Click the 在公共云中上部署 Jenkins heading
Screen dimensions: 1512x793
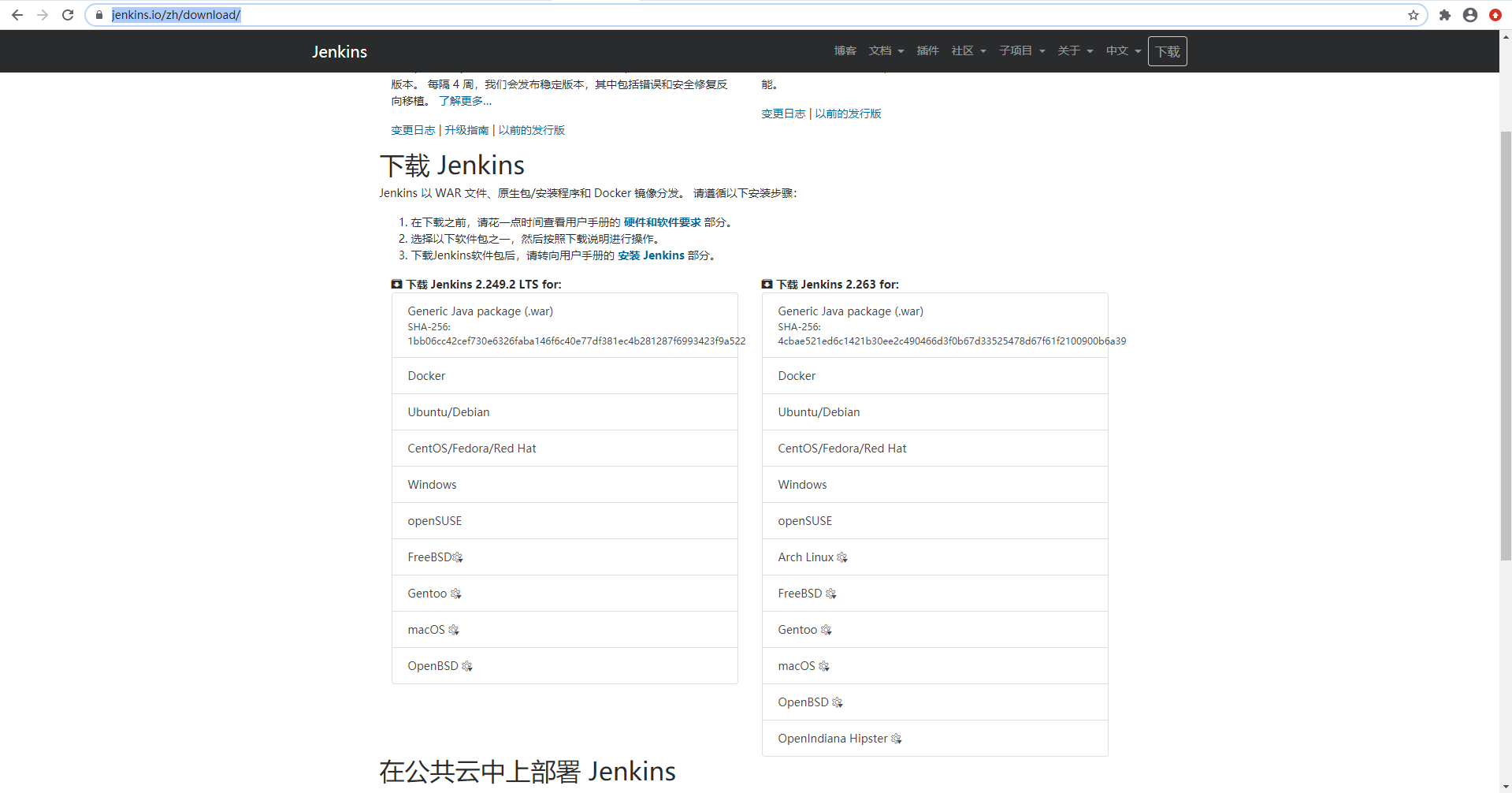tap(527, 771)
